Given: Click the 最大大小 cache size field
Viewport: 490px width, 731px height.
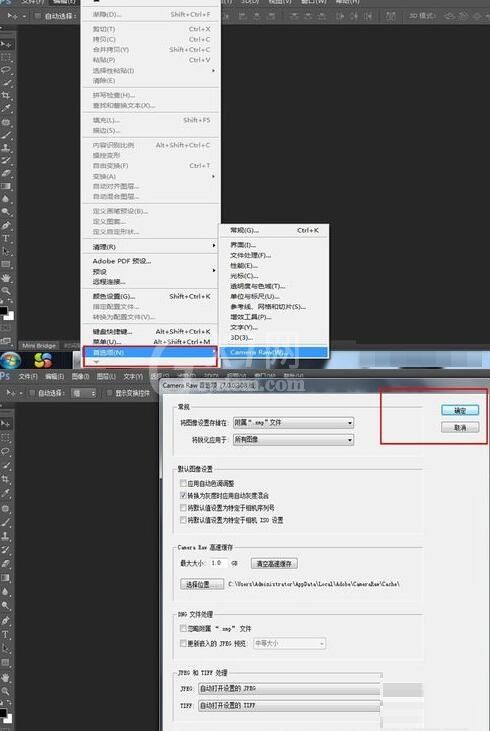Looking at the screenshot, I should 218,563.
